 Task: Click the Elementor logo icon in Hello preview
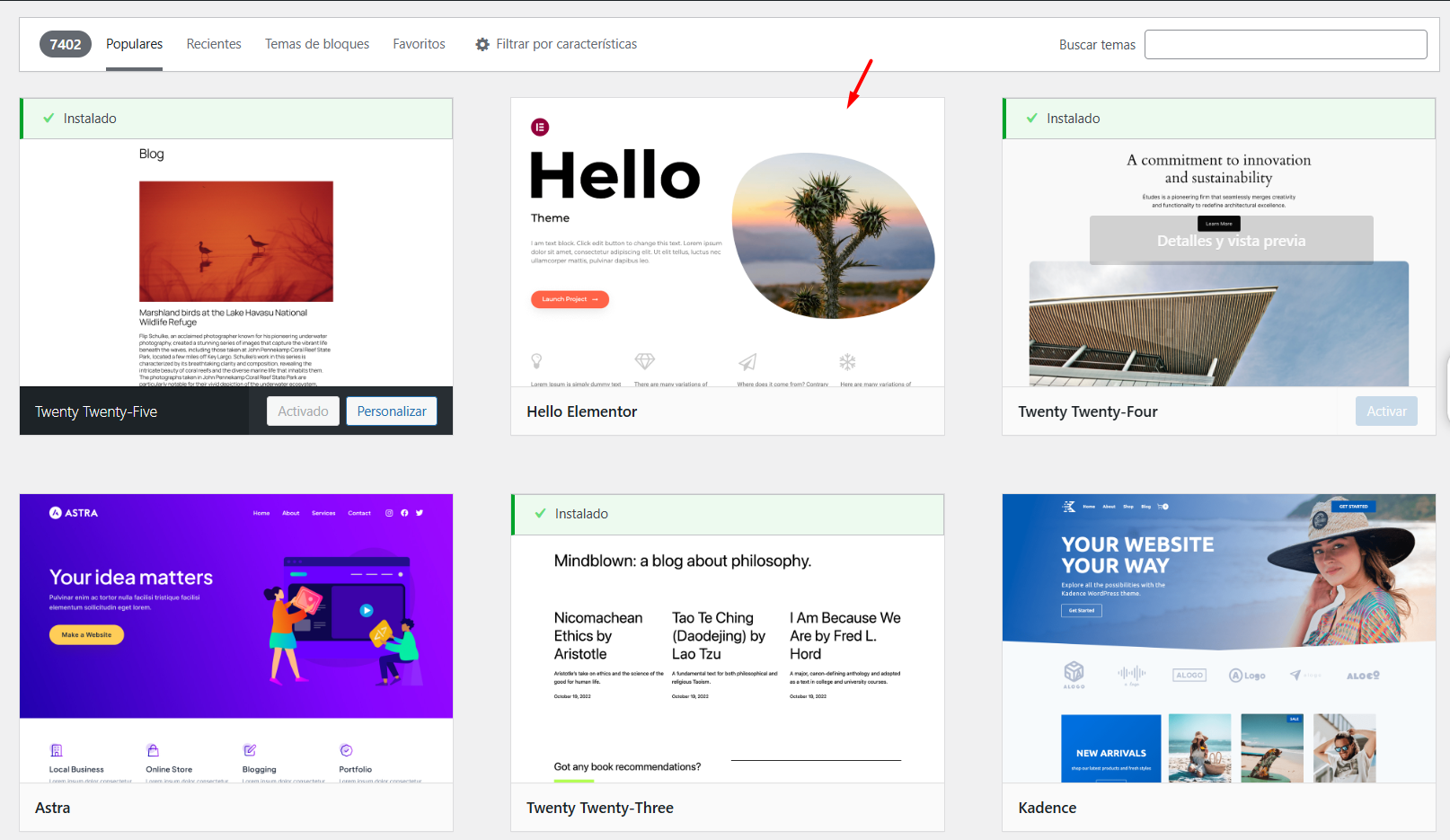tap(540, 128)
